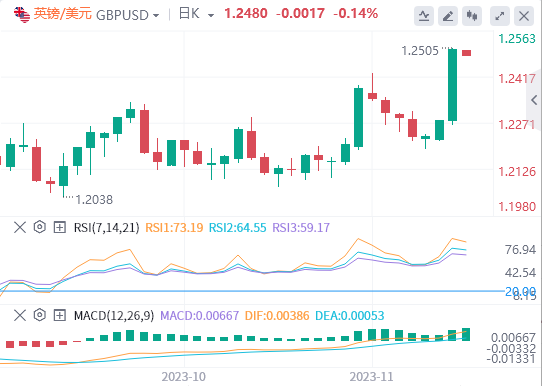Click the 1.2271 price axis label
Screen dimensions: 542x386
click(x=517, y=125)
